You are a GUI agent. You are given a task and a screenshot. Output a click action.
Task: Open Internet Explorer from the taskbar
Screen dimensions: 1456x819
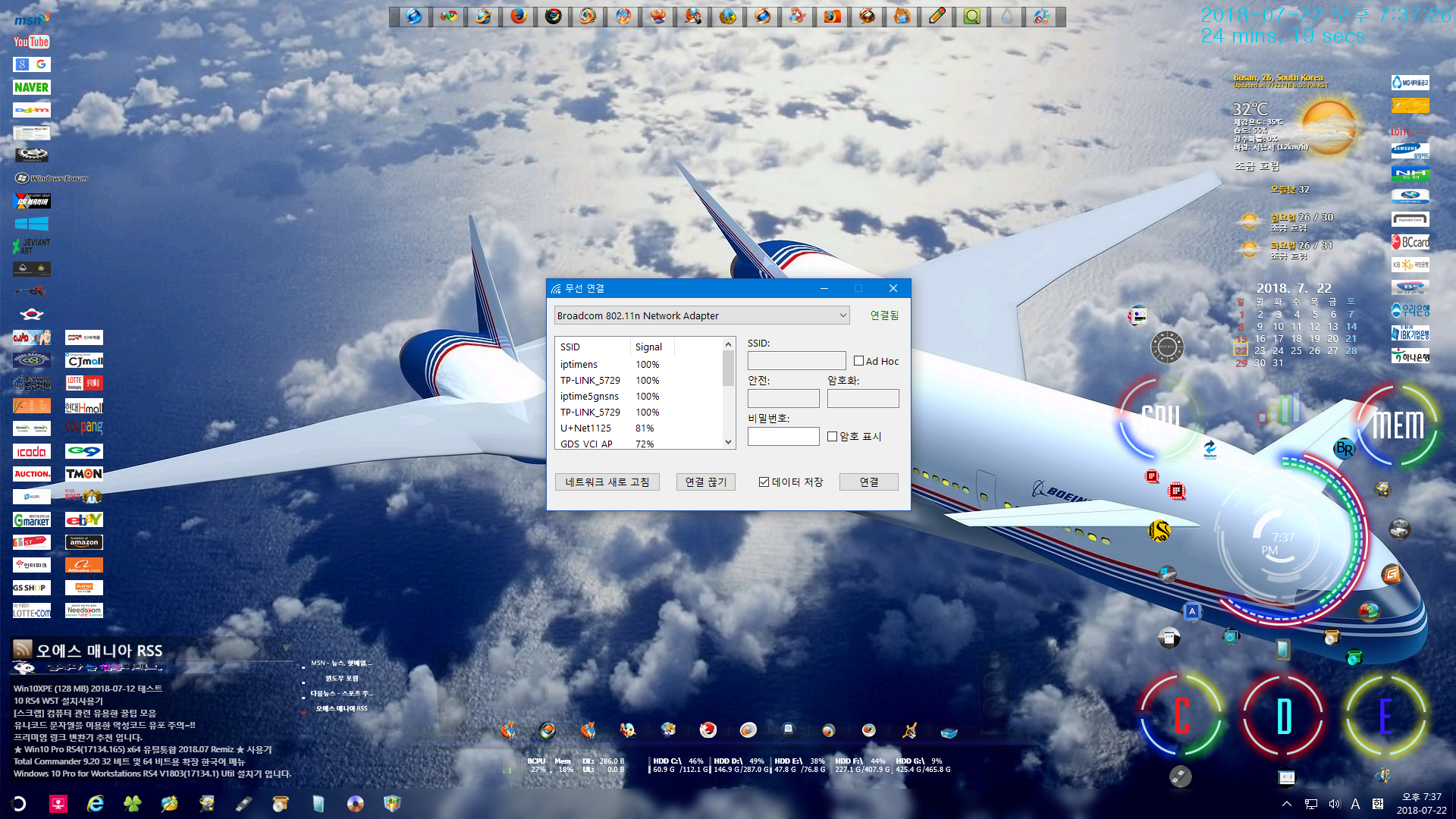click(96, 804)
